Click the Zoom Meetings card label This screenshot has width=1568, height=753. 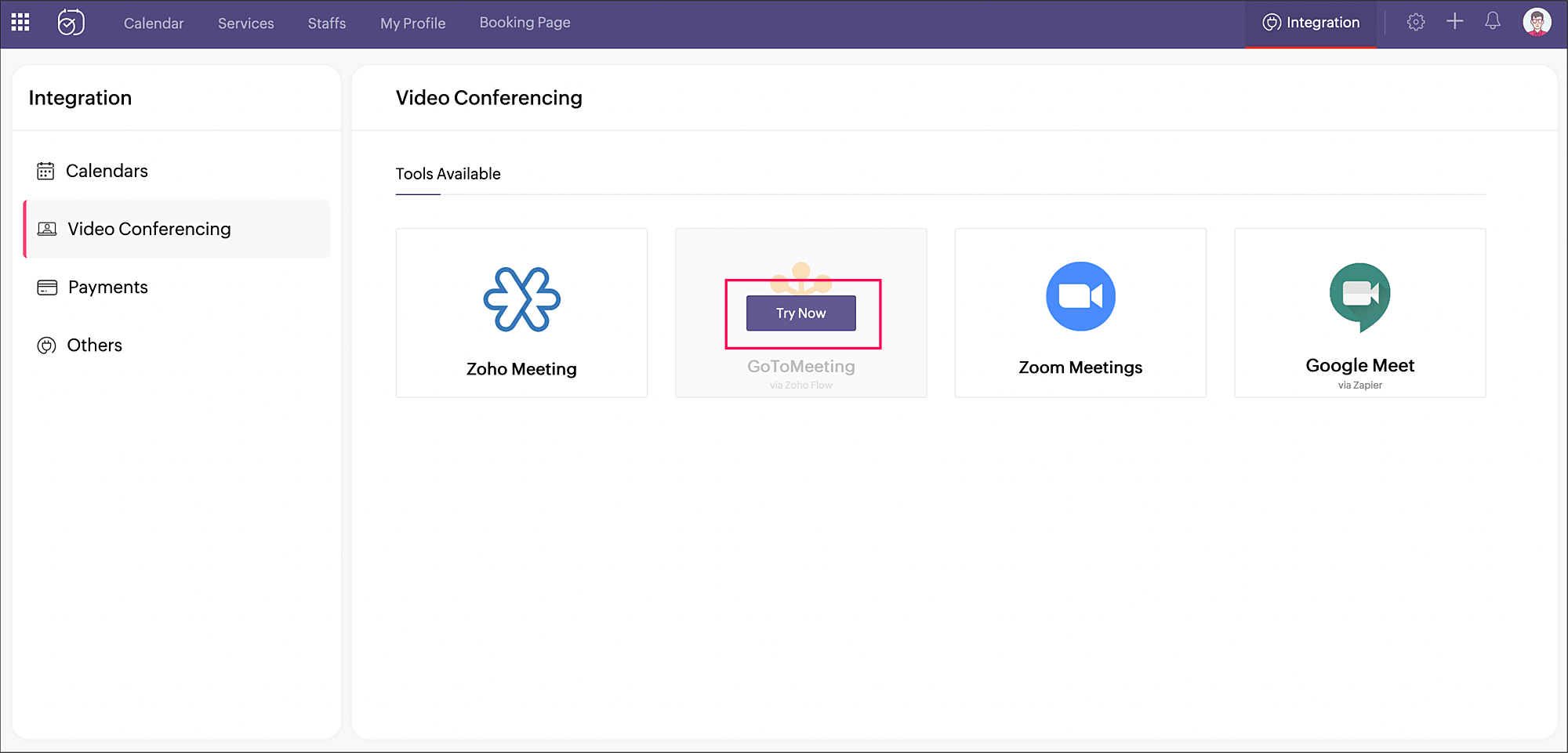point(1080,367)
